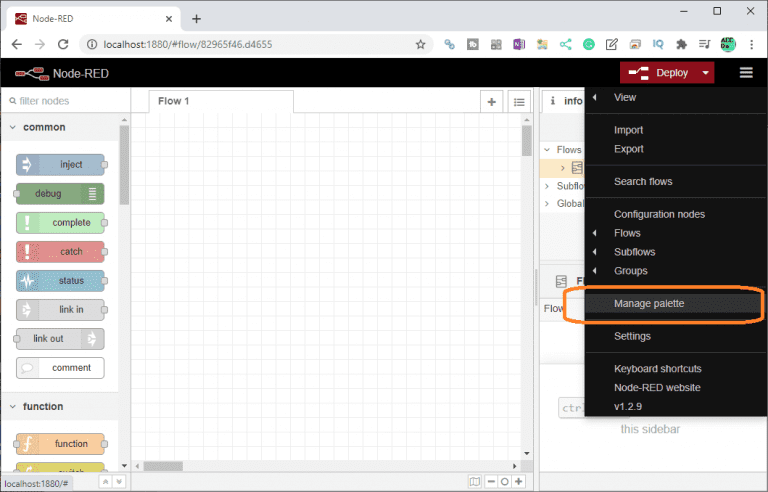
Task: Open the list of flows icon
Action: tap(518, 102)
